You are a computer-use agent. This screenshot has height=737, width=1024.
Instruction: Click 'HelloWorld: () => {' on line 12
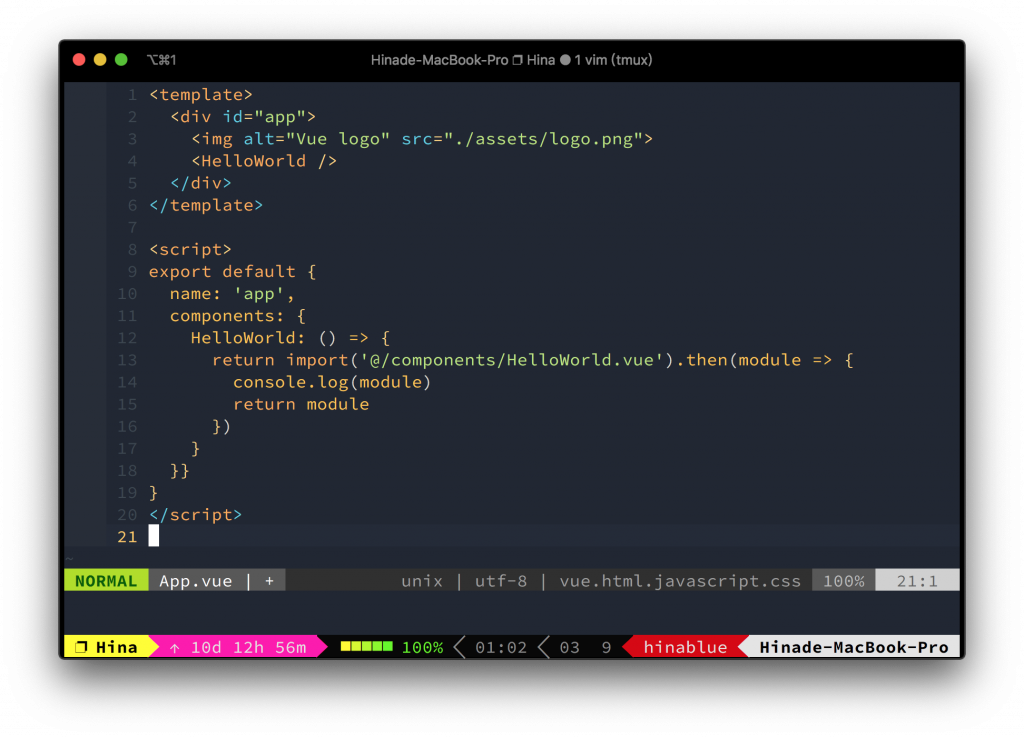[290, 338]
